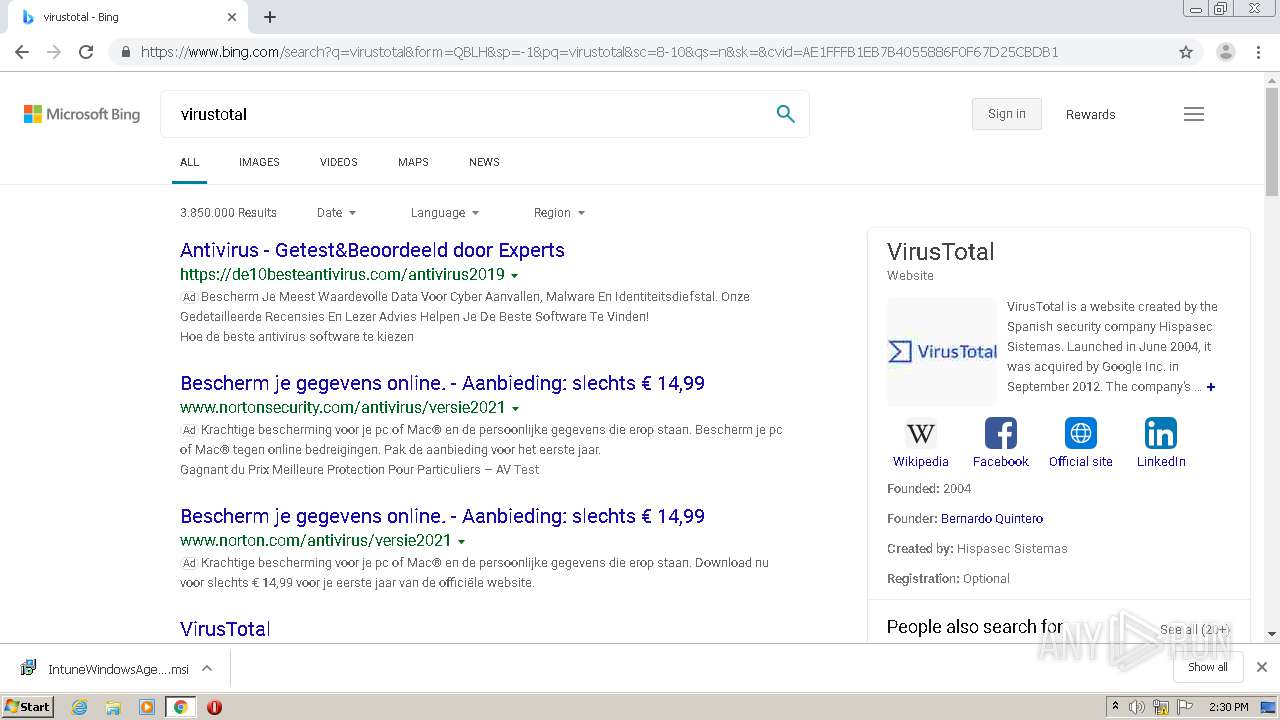
Task: Click the page vertical scrollbar thumb
Action: click(1272, 141)
